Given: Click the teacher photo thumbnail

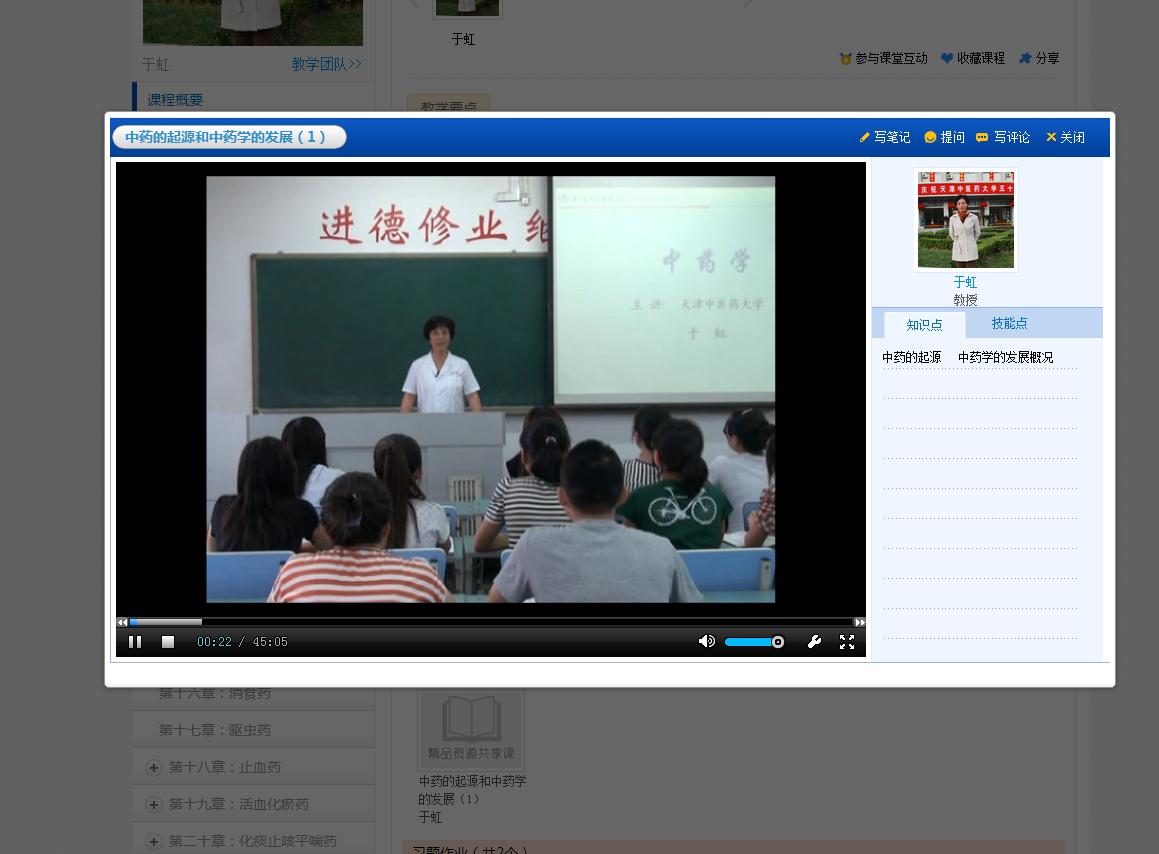Looking at the screenshot, I should pos(965,219).
